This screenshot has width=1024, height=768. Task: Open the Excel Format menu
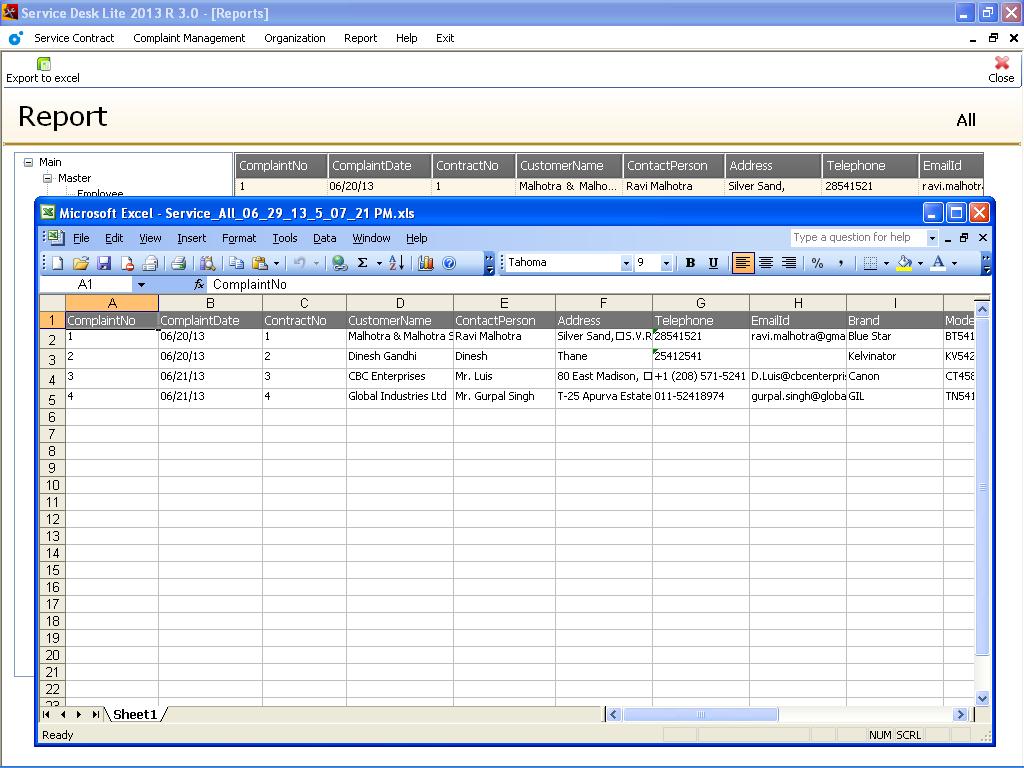click(x=239, y=238)
